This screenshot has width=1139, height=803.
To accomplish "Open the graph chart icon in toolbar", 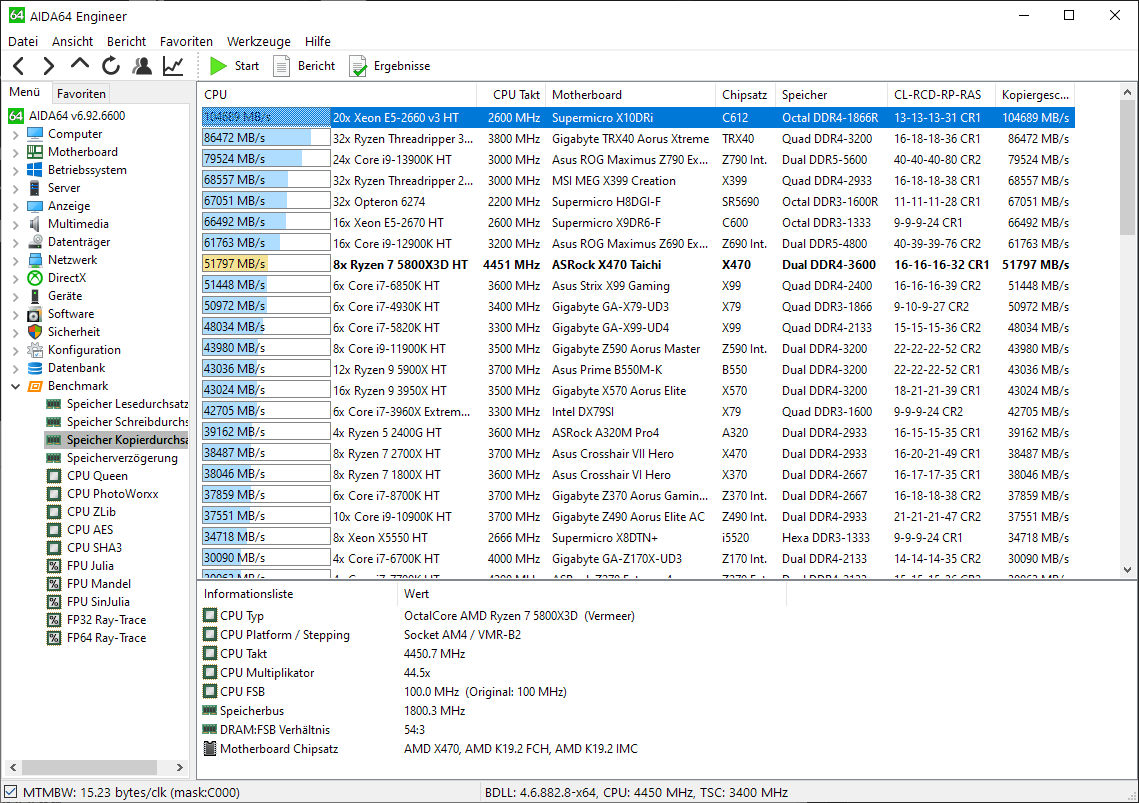I will pos(173,66).
